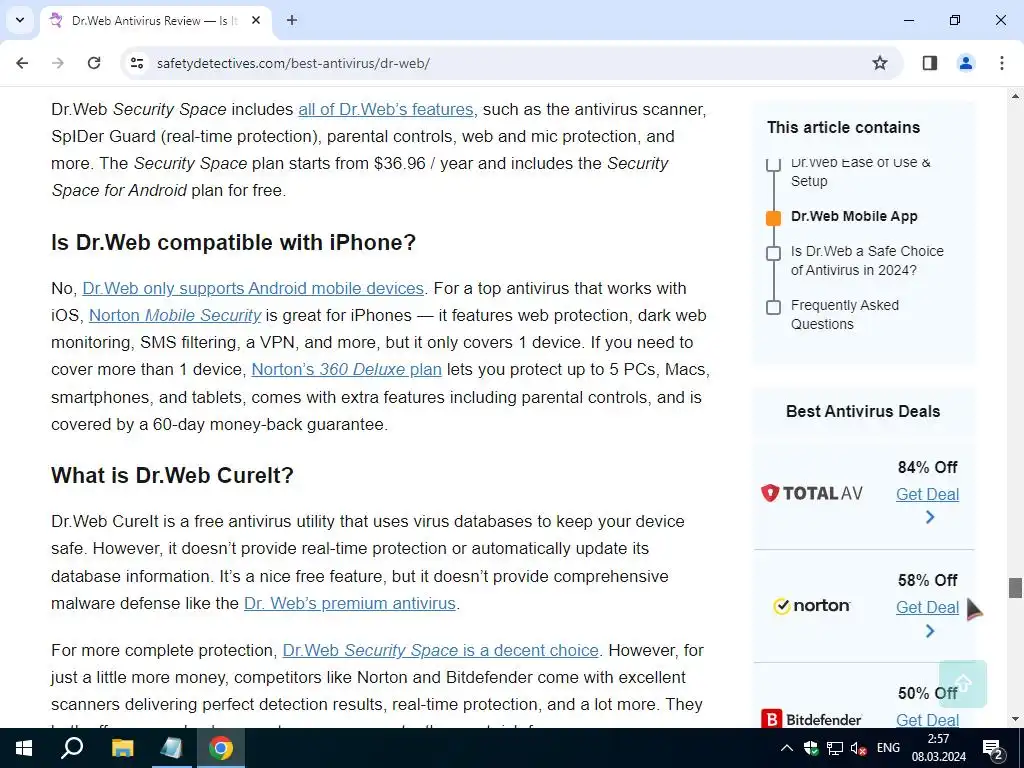This screenshot has height=768, width=1024.
Task: Open Dr.Web Security Space is a decent choice link
Action: [x=441, y=650]
